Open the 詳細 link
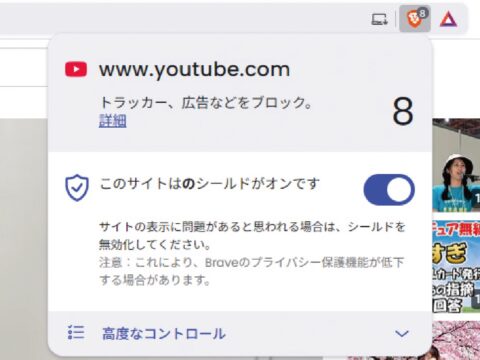The width and height of the screenshot is (480, 360). (113, 121)
